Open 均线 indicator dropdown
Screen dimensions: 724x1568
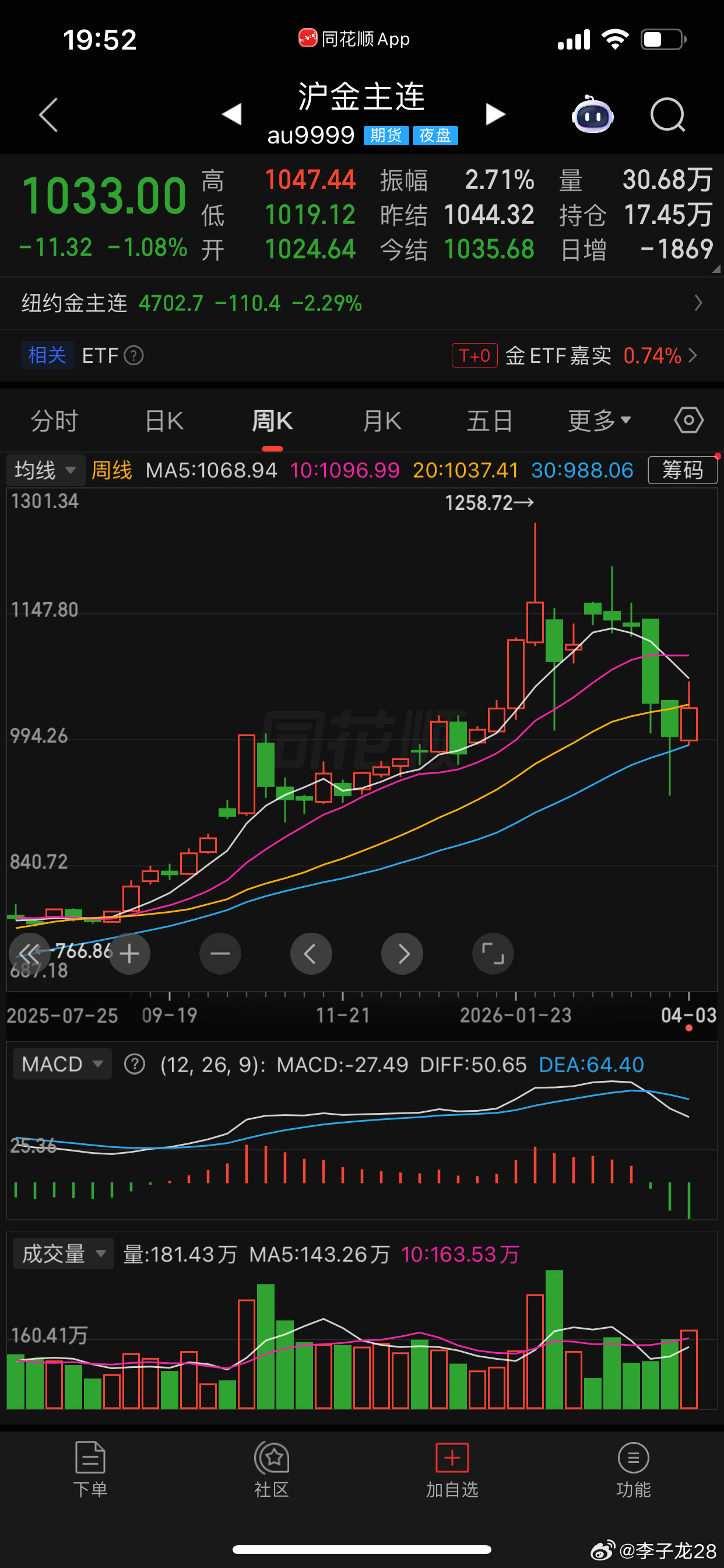coord(45,470)
